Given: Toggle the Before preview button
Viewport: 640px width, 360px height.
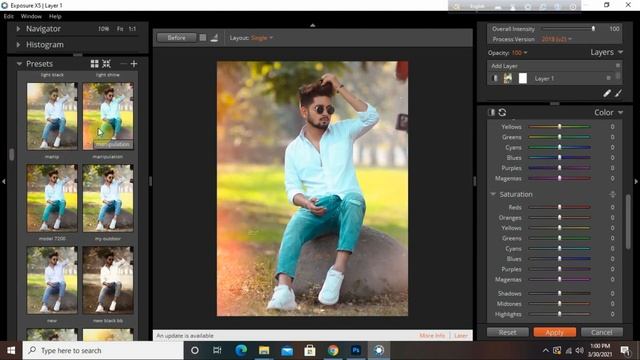Looking at the screenshot, I should click(176, 38).
